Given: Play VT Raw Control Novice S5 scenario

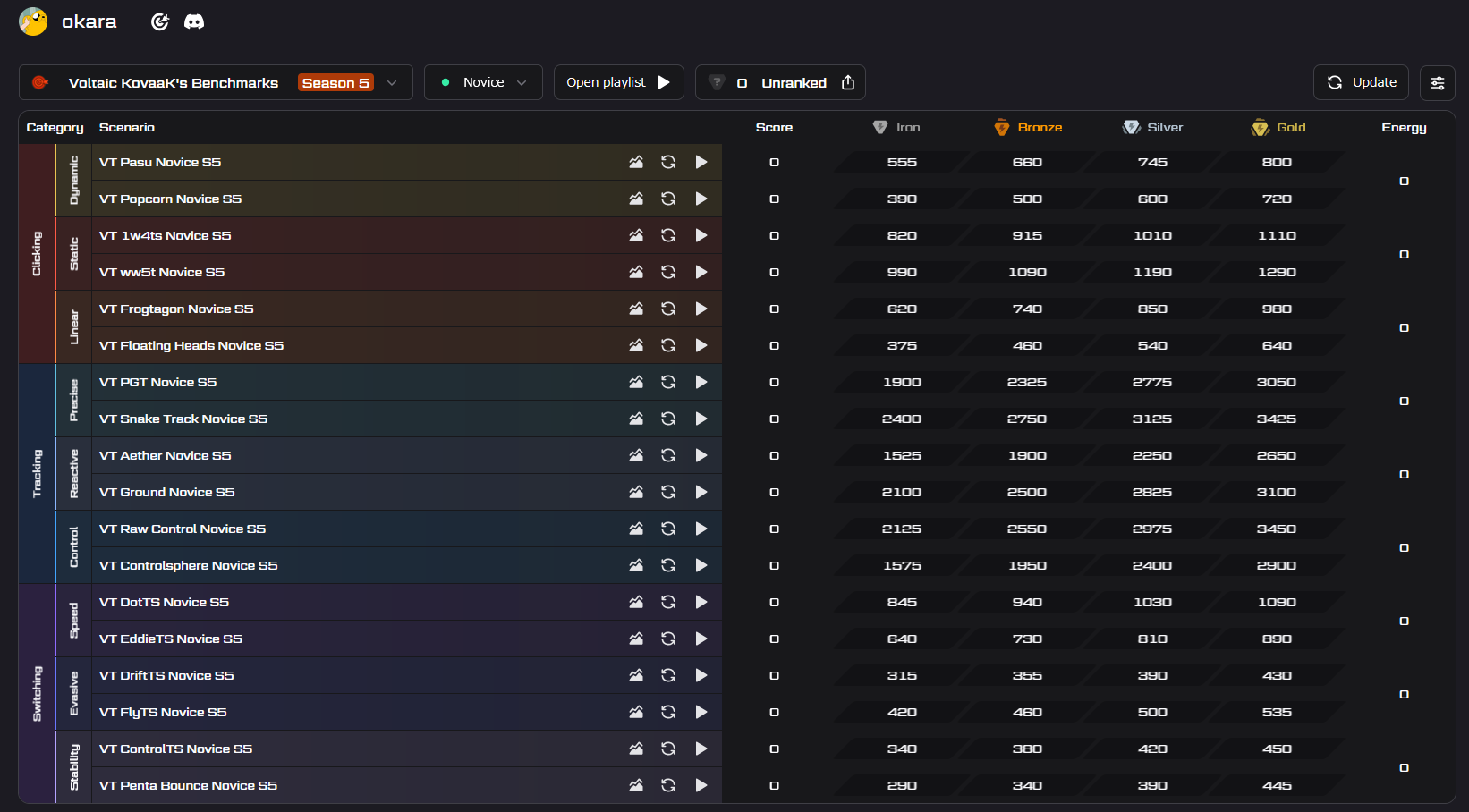Looking at the screenshot, I should pyautogui.click(x=701, y=529).
